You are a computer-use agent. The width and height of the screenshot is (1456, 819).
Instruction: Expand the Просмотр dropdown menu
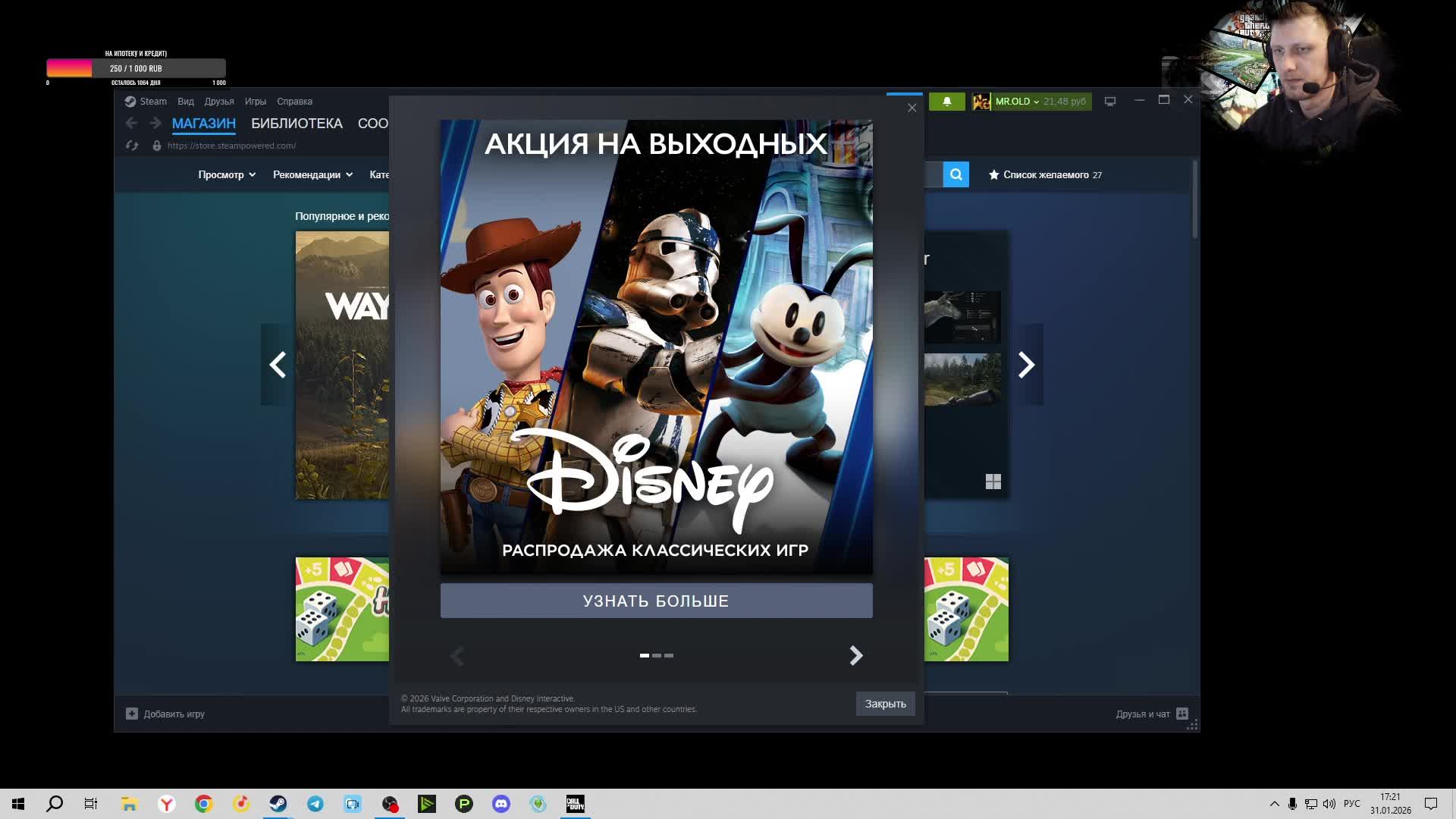(x=227, y=175)
